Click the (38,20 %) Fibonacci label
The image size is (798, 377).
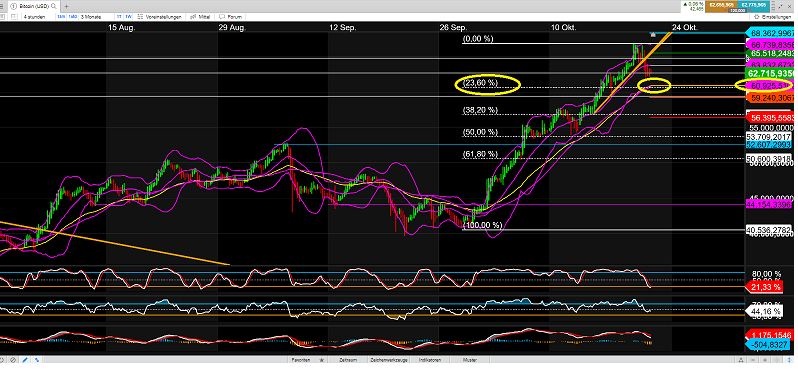(x=480, y=110)
